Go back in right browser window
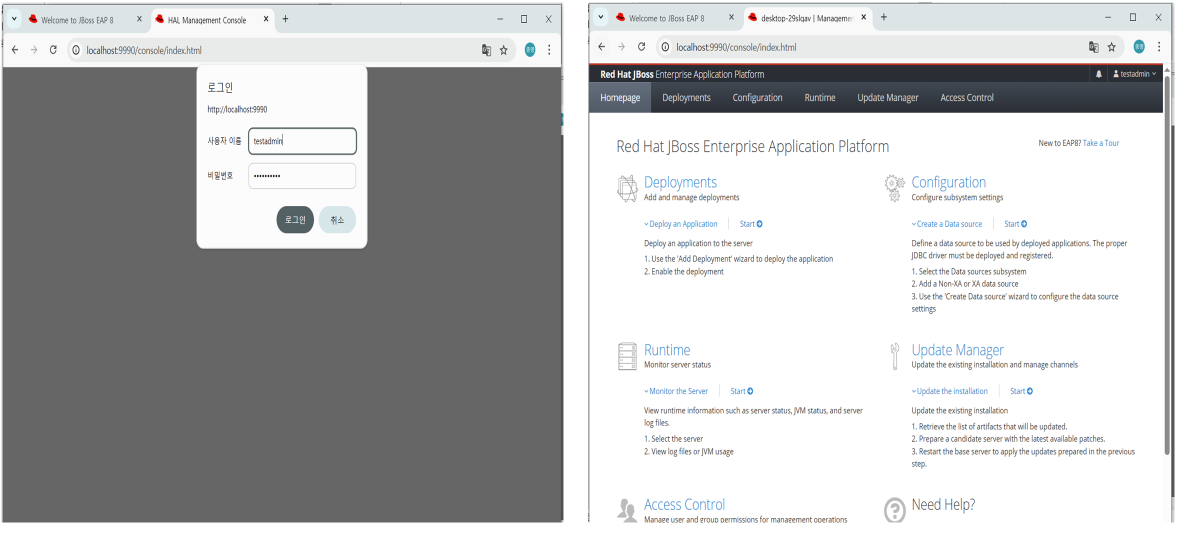The width and height of the screenshot is (1177, 540). [602, 47]
